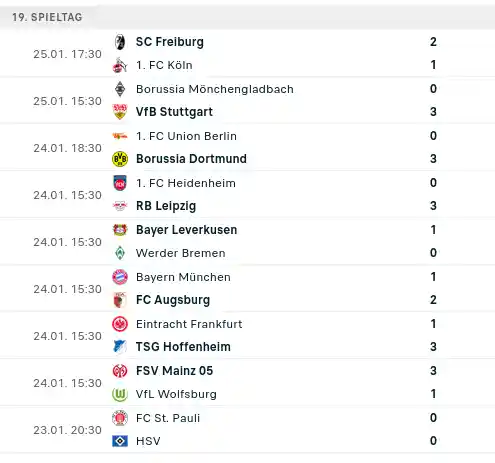Click the 25.01. 17:30 match time
Image resolution: width=495 pixels, height=463 pixels.
coord(67,54)
